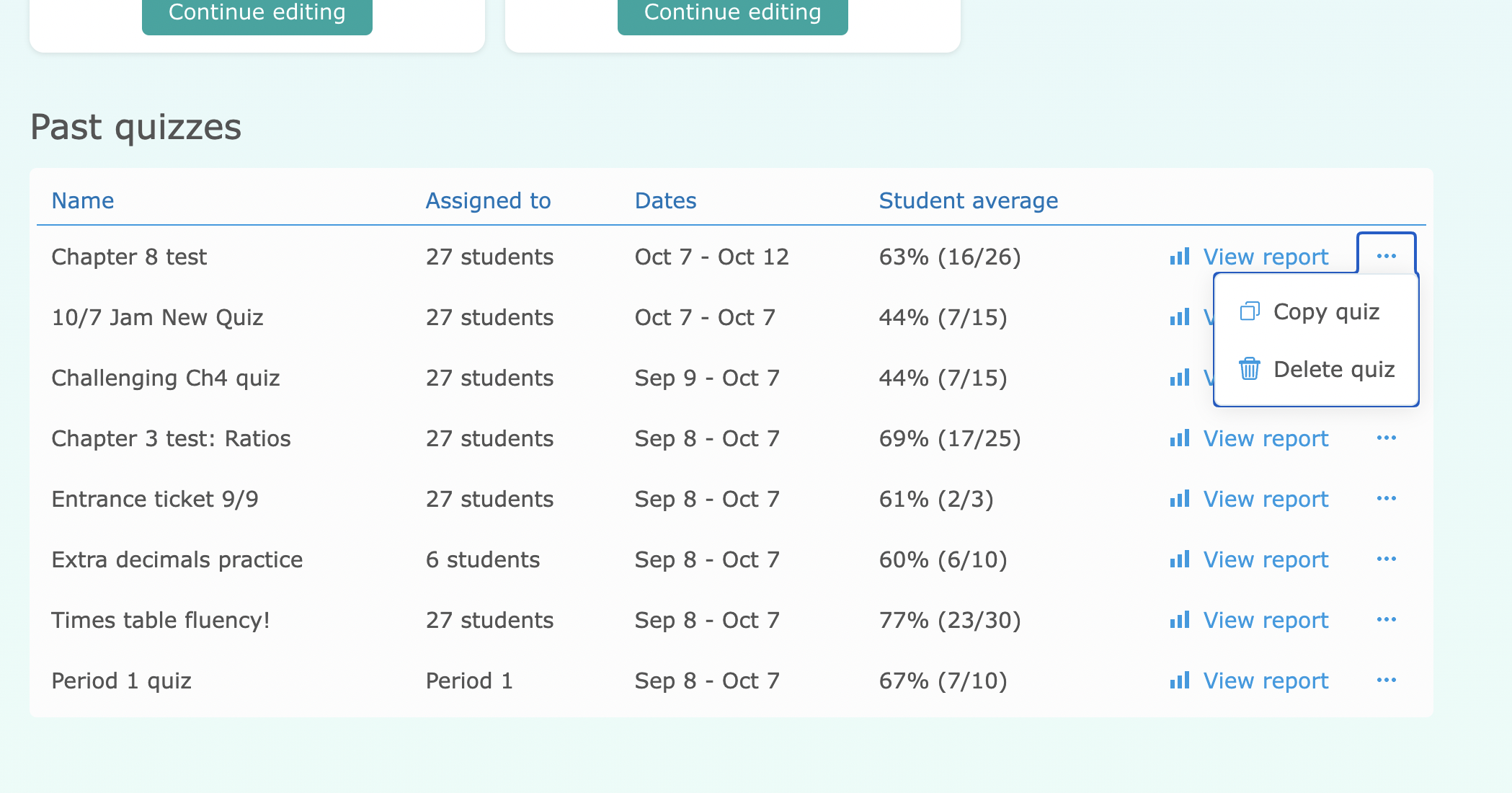Close the open three-dot menu for Chapter 8 test

(x=1387, y=256)
